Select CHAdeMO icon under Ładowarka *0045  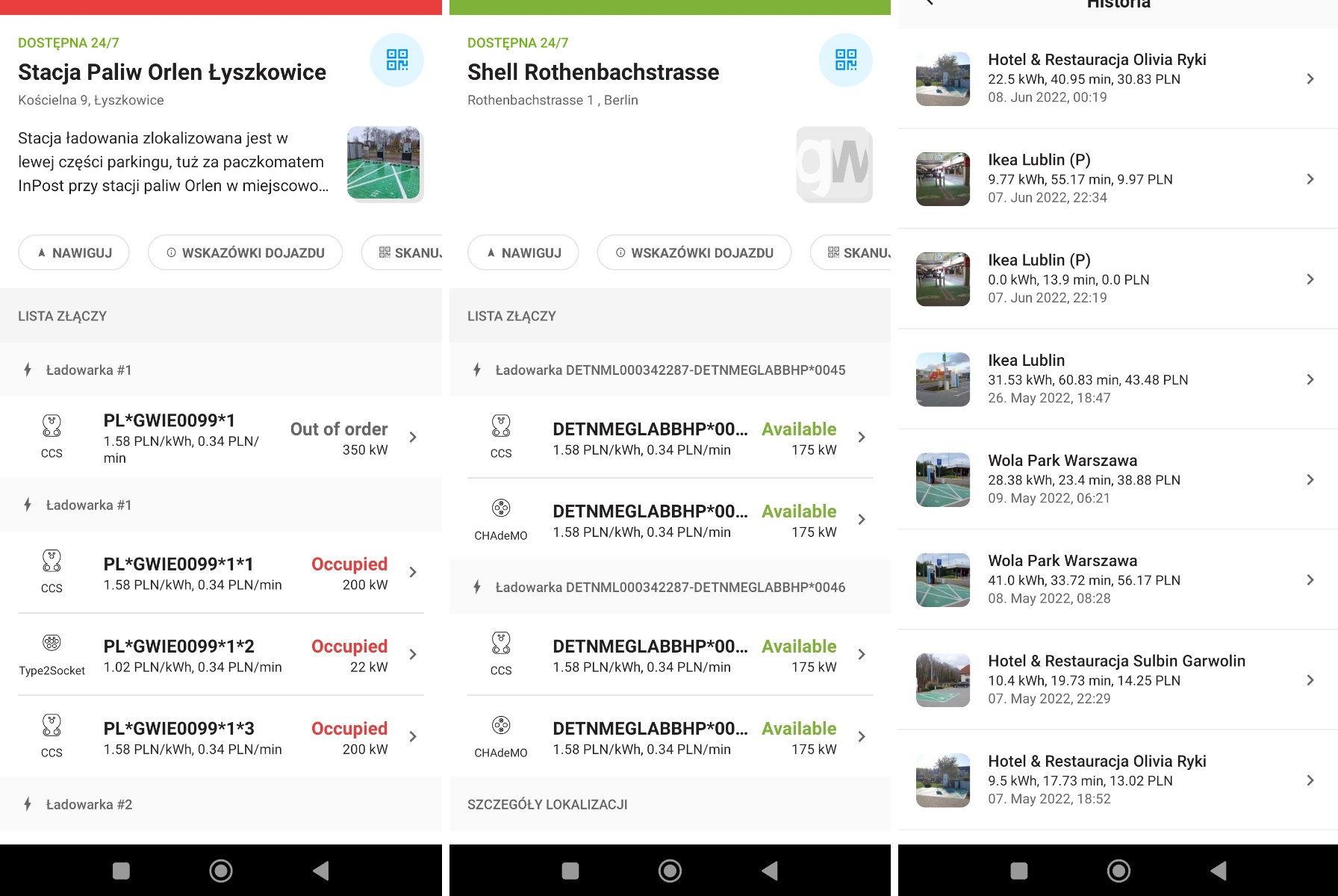pos(501,508)
